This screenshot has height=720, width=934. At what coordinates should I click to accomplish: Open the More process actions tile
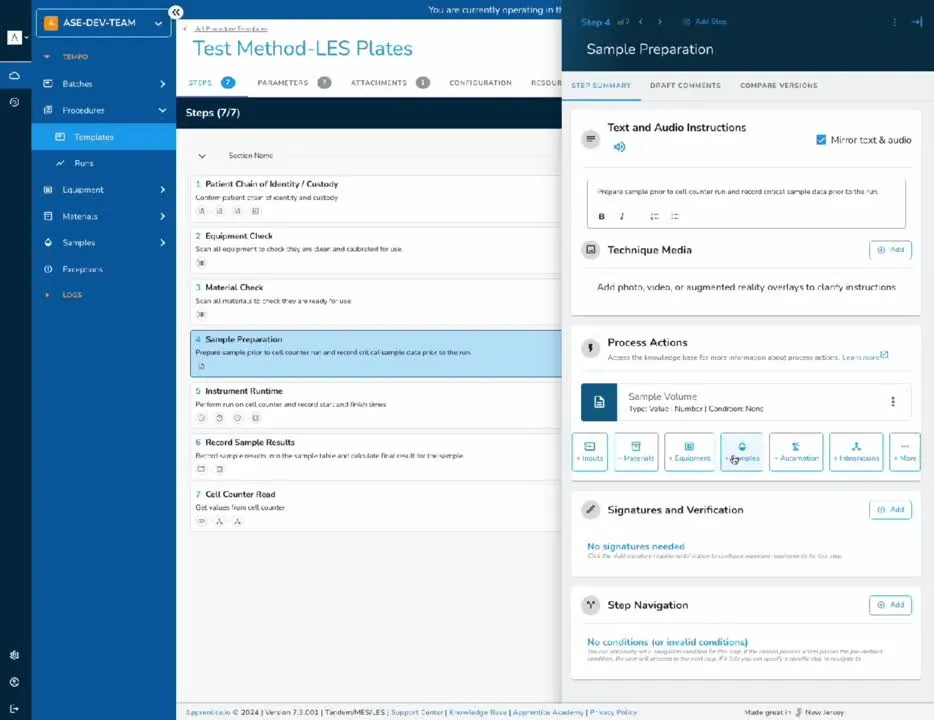905,452
